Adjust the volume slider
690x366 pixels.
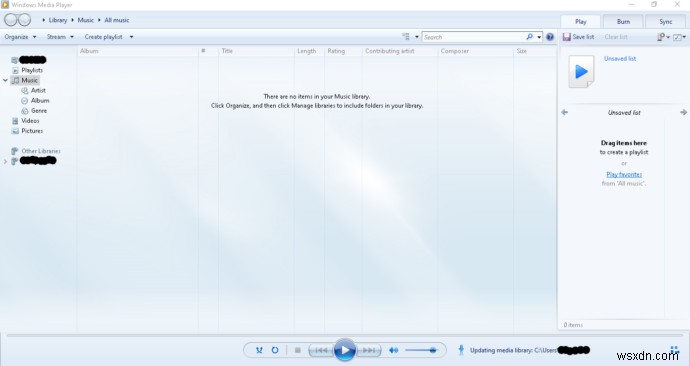point(421,350)
